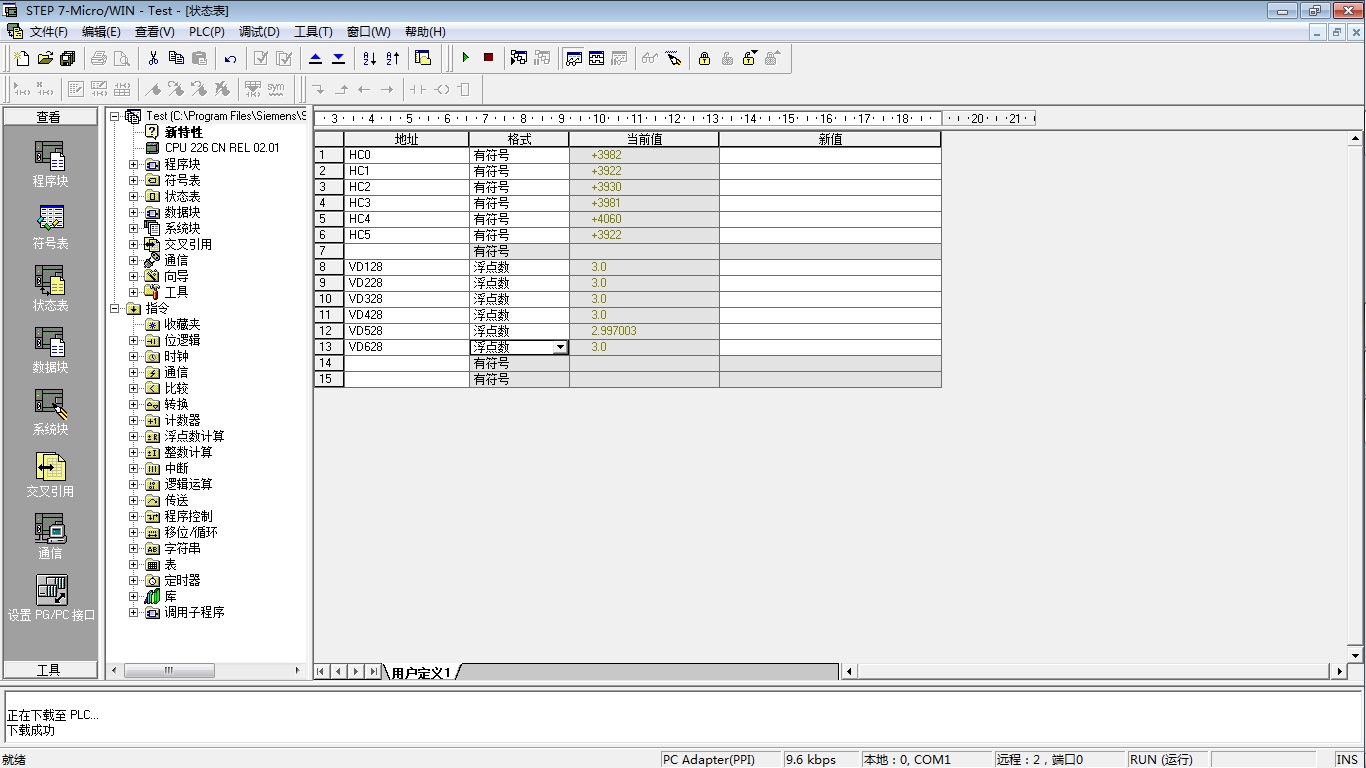Click the 新值 cell for HC0
1366x768 pixels.
[830, 155]
